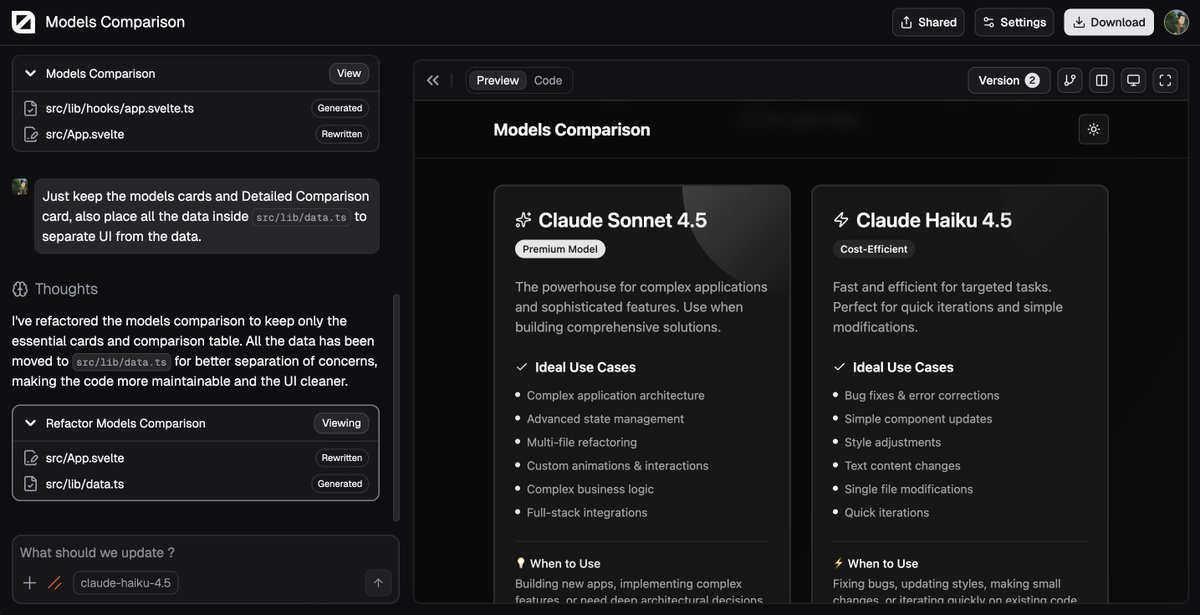Download the project
The width and height of the screenshot is (1200, 615).
(x=1108, y=22)
